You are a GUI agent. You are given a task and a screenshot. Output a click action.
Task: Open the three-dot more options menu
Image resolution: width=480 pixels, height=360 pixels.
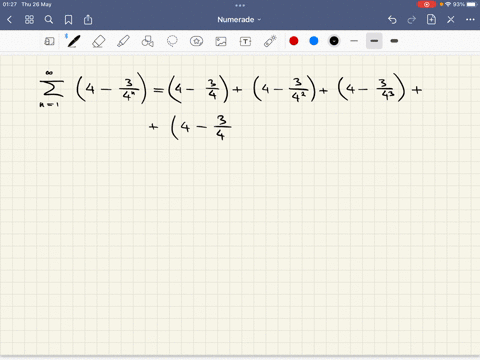(x=470, y=20)
